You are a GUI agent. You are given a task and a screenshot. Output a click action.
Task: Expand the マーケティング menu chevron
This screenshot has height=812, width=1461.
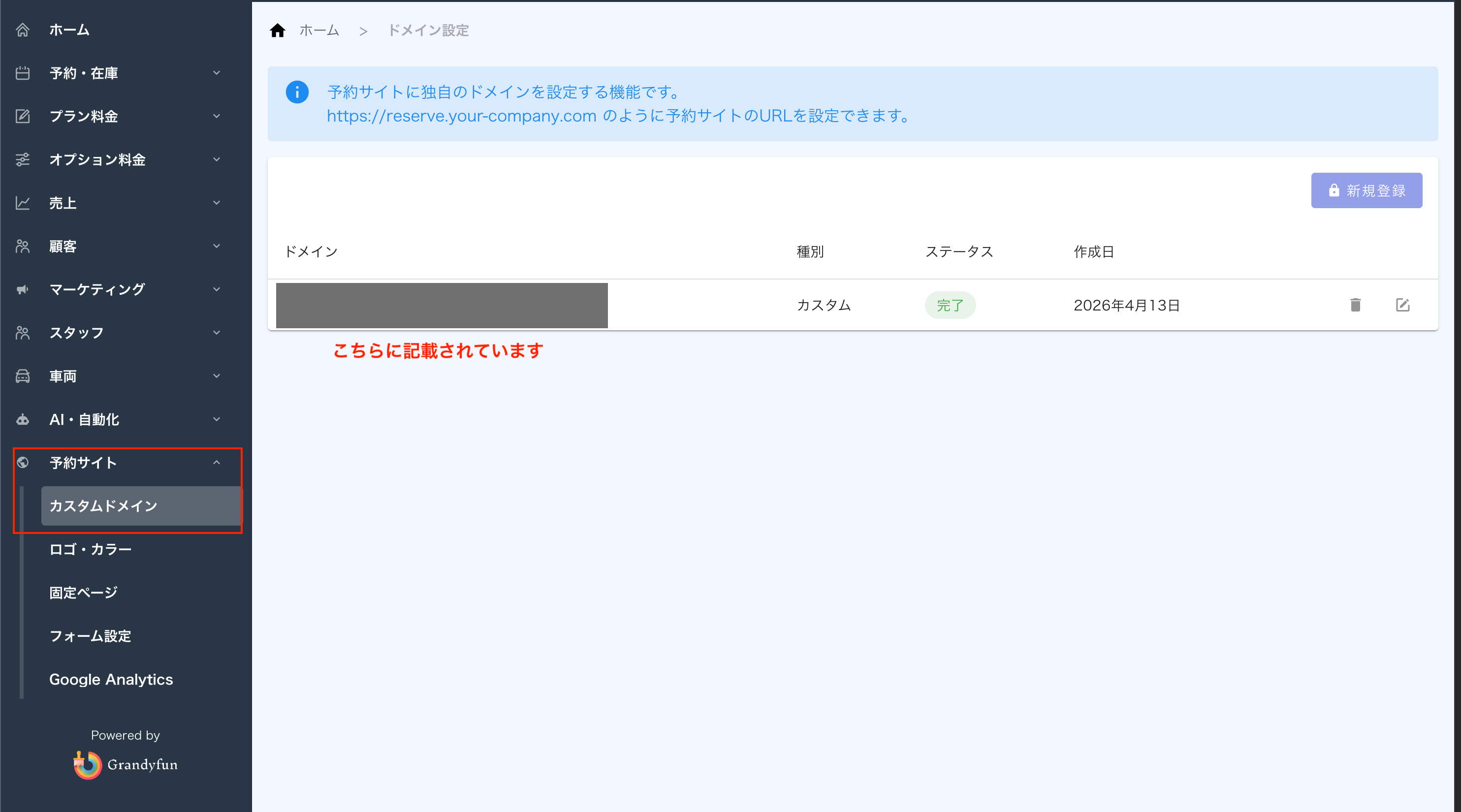(217, 289)
